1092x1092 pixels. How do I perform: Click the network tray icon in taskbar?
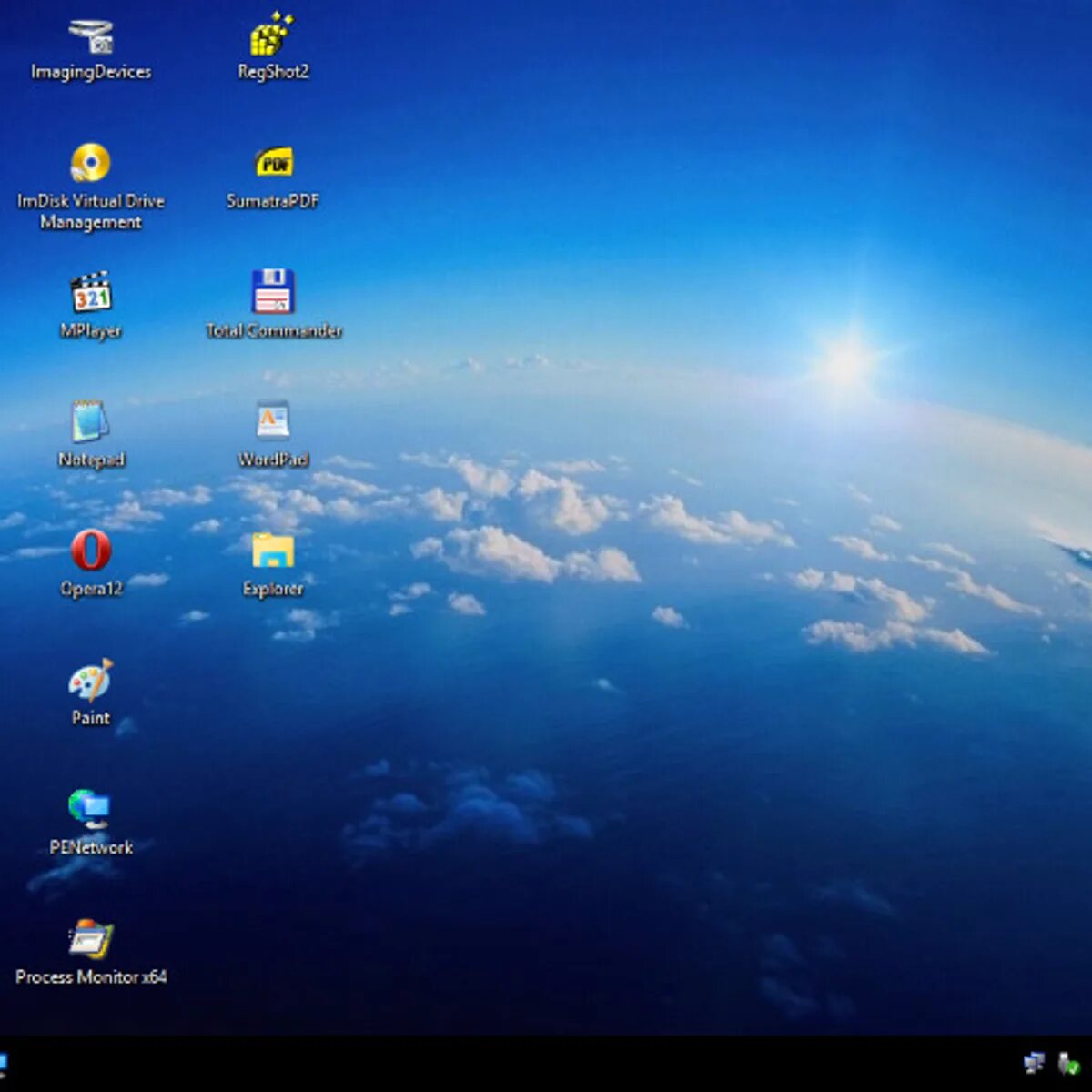tap(1034, 1062)
